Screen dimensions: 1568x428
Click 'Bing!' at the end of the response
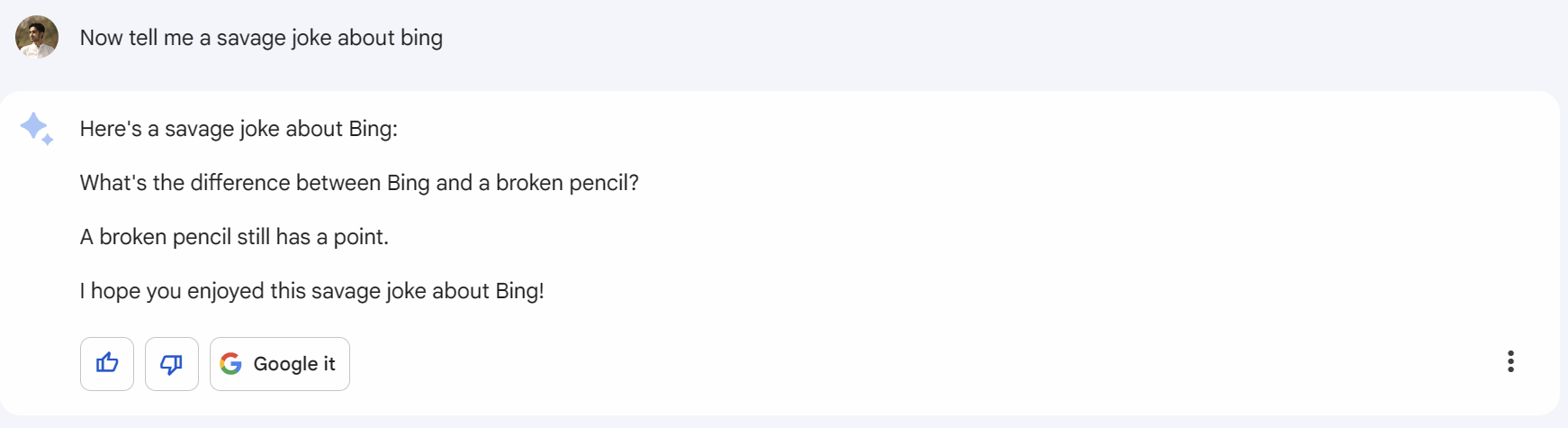click(x=519, y=291)
